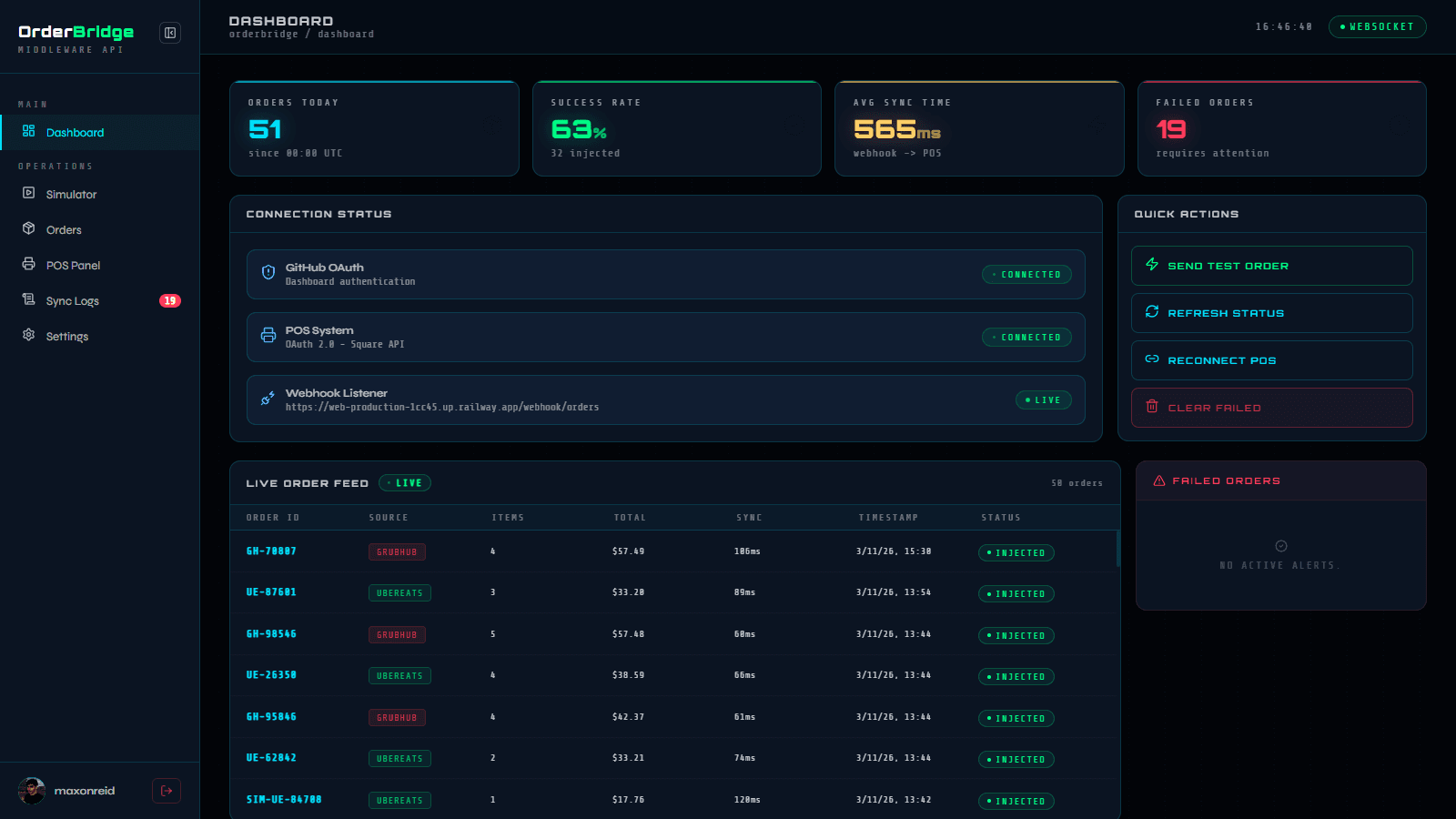Open the GRUBHUB source tag on GH-70807
1456x819 pixels.
397,551
